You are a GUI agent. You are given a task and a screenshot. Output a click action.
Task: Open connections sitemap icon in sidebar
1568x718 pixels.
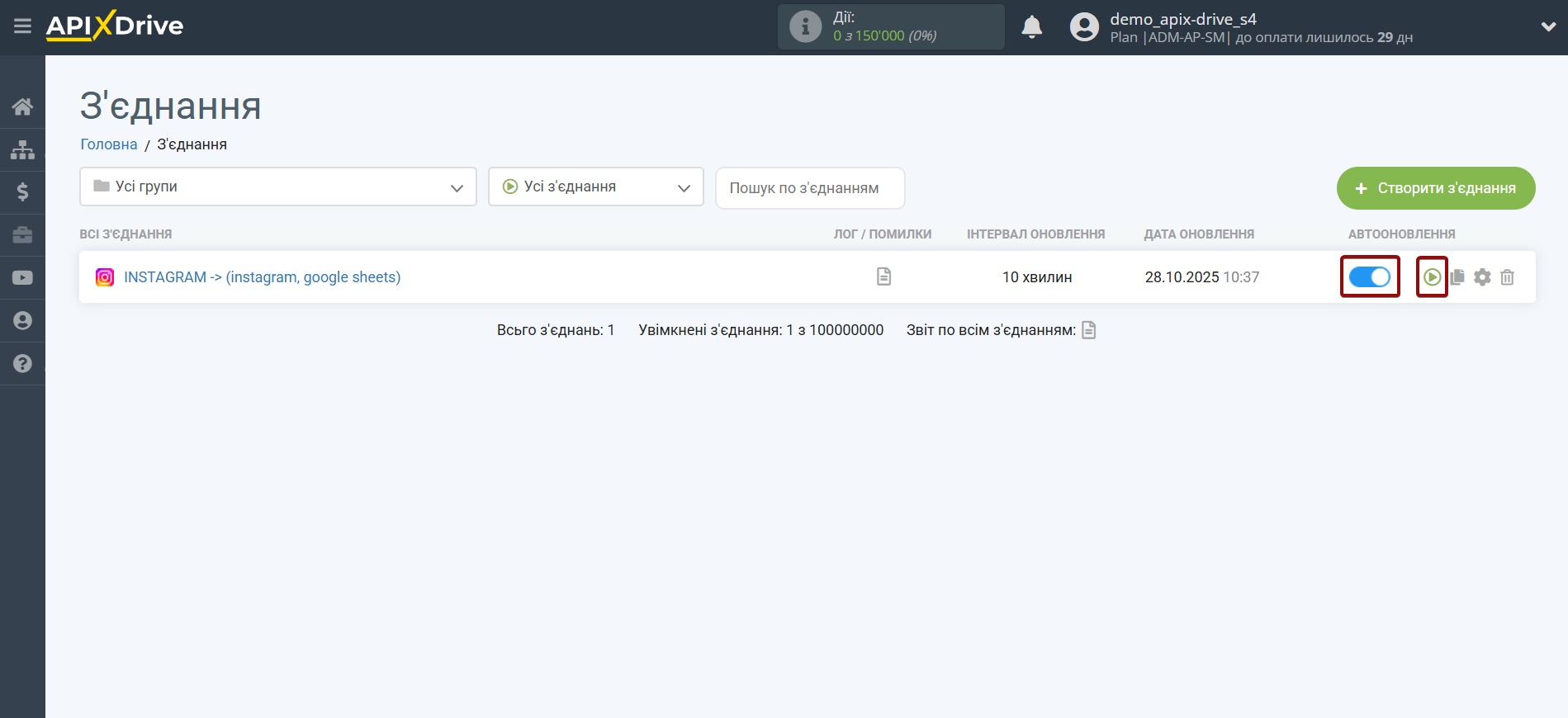[22, 149]
